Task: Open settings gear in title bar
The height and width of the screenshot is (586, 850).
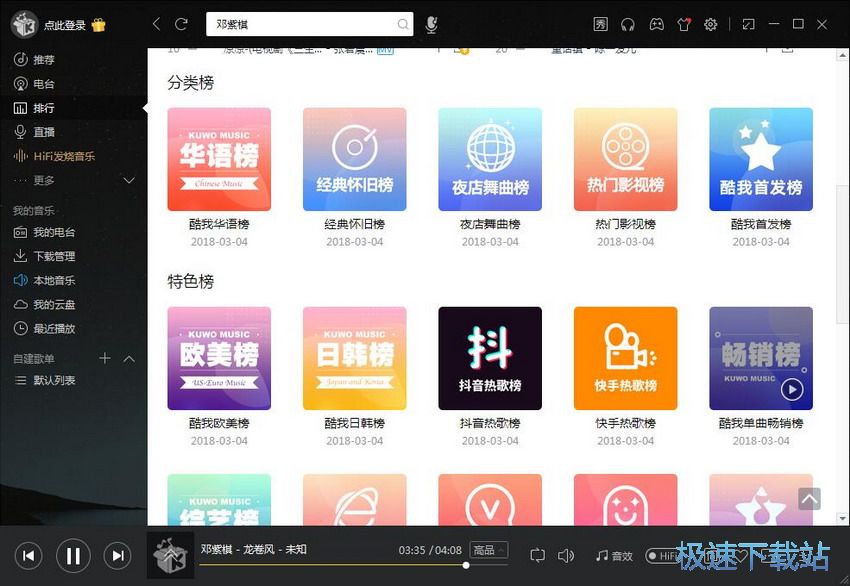Action: click(711, 24)
